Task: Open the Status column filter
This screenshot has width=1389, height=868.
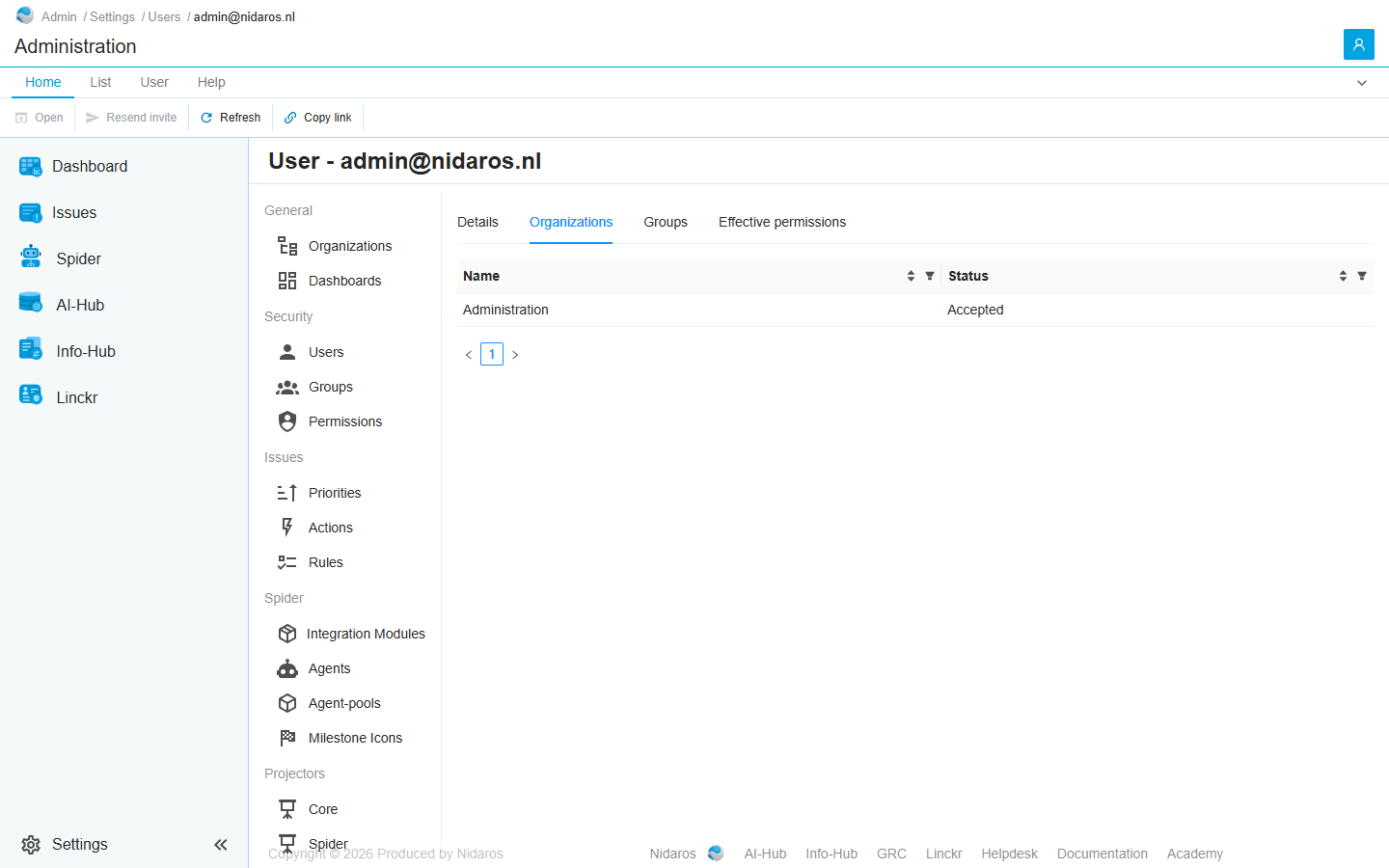Action: pos(1362,276)
